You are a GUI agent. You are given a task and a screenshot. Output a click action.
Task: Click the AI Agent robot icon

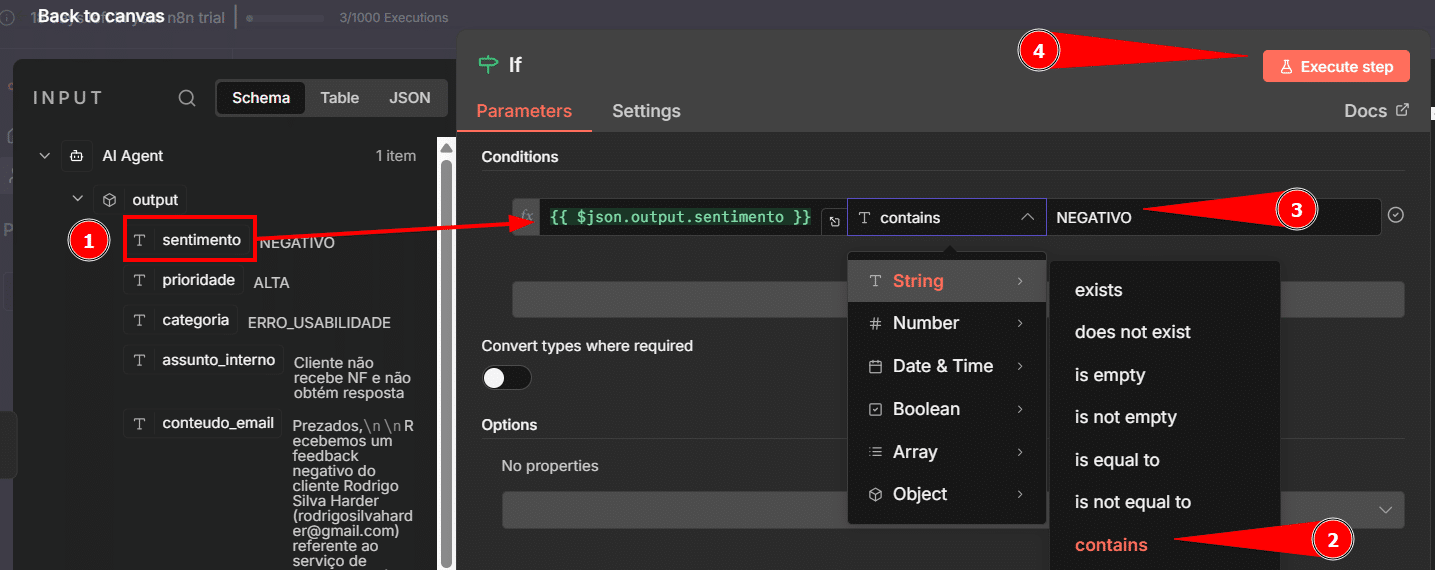tap(77, 156)
